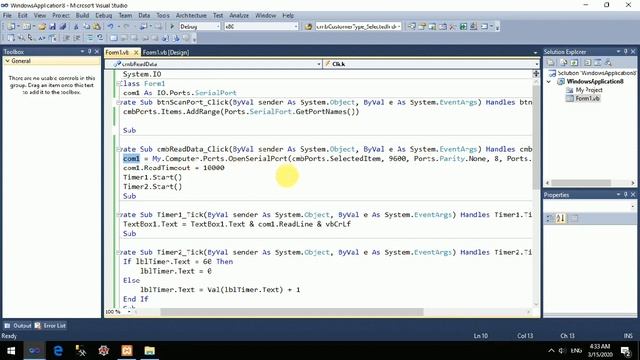Click the editor horizontal scrollbar thumb
Screen dimensions: 640x360
(x=292, y=312)
